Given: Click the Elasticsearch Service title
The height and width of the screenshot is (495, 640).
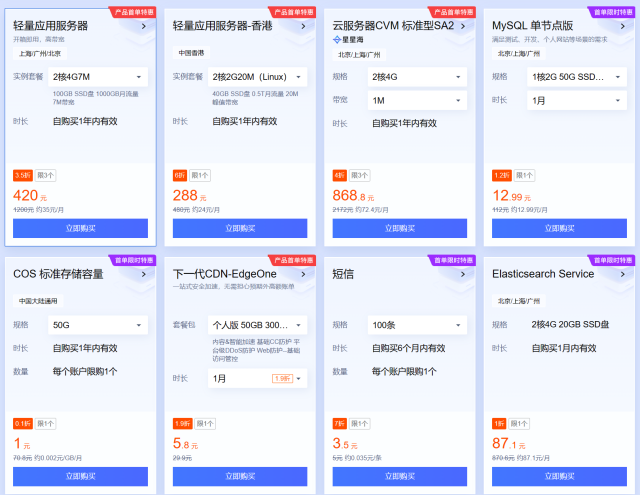Looking at the screenshot, I should (543, 274).
